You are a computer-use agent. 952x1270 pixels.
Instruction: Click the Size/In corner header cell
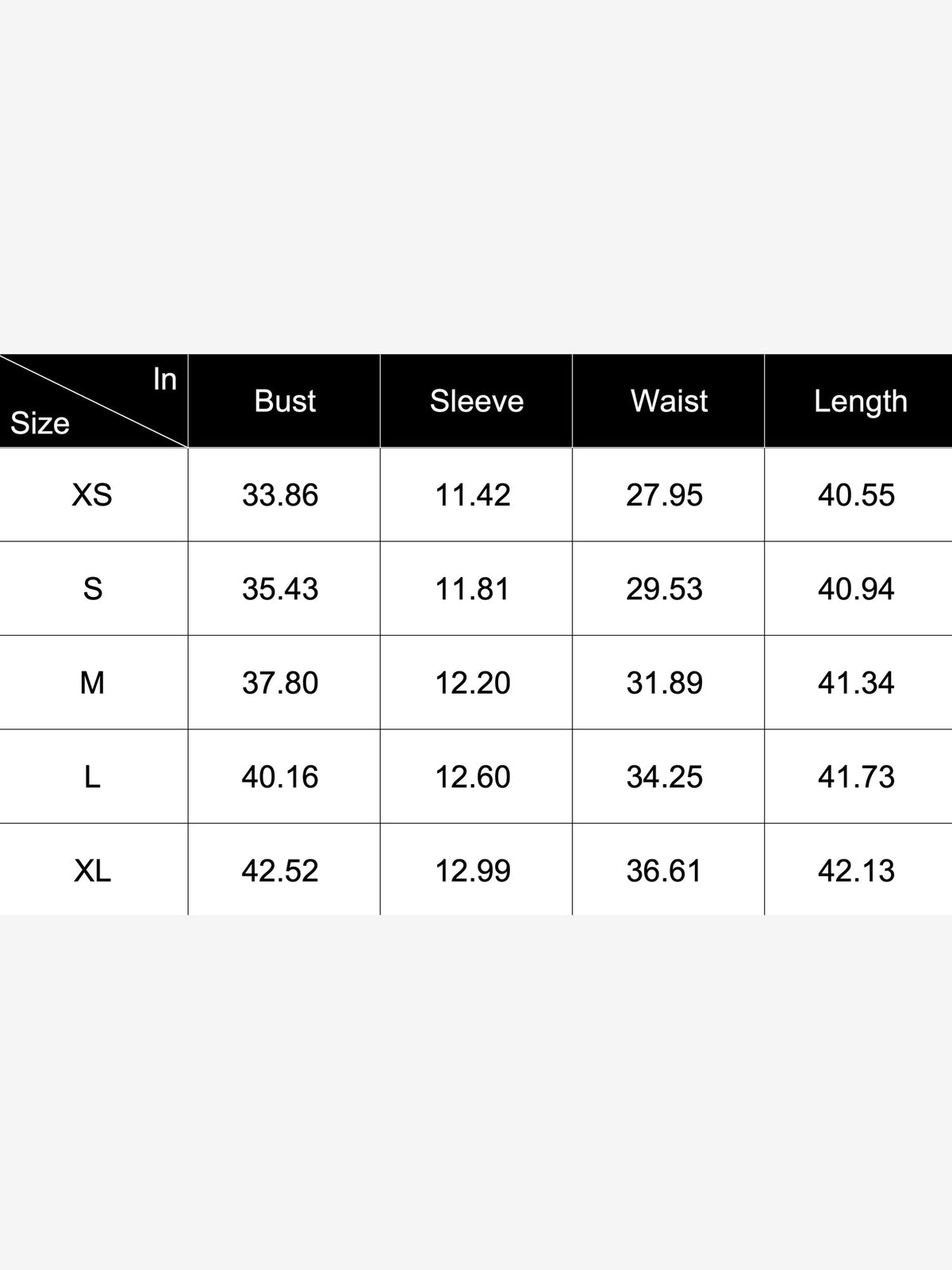(94, 401)
